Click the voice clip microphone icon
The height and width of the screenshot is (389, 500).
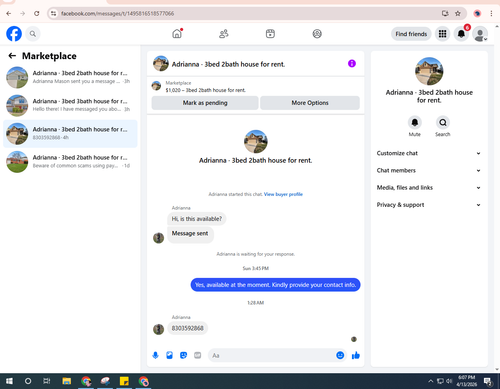click(155, 355)
